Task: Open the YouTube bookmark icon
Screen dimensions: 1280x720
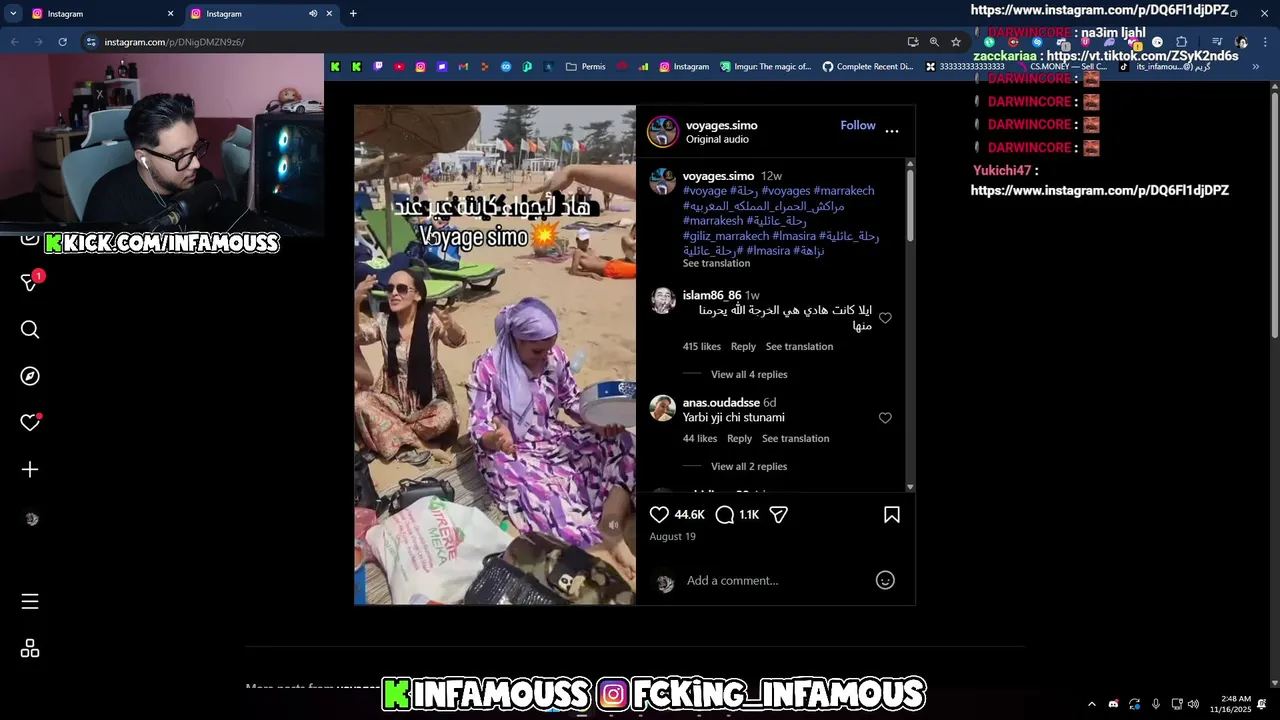Action: [x=399, y=67]
